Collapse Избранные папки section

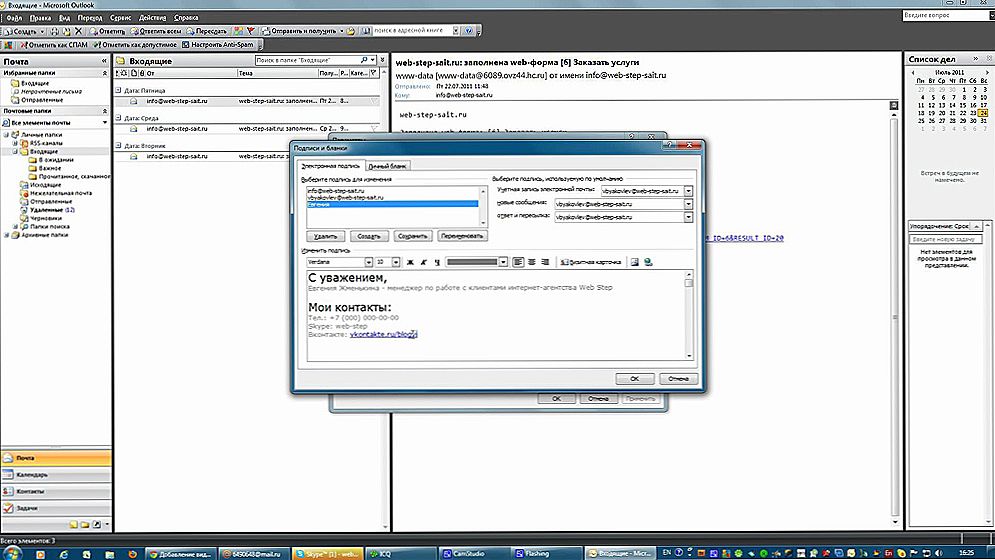105,74
